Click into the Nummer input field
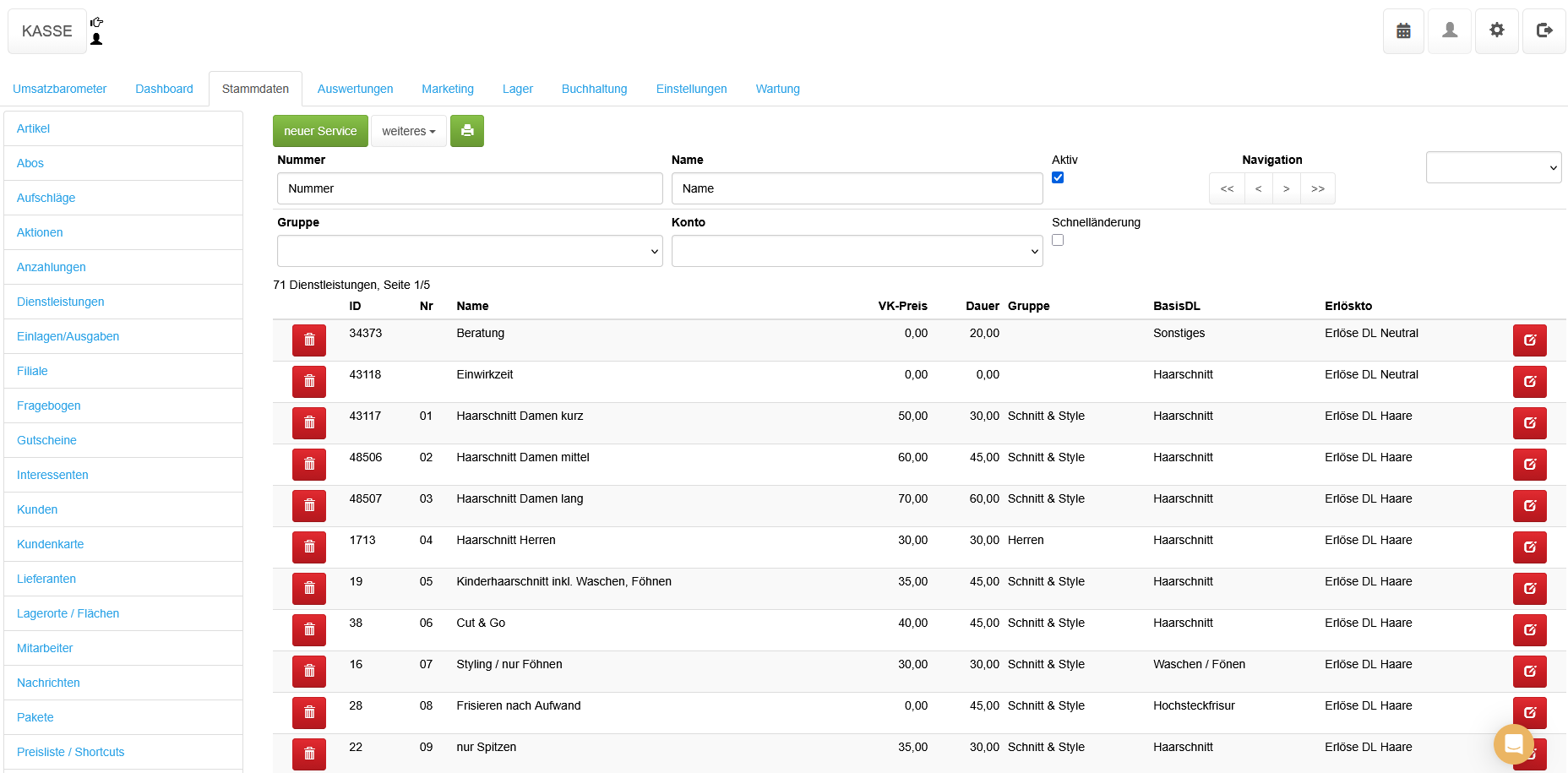Screen dimensions: 1568x773 pyautogui.click(x=470, y=188)
